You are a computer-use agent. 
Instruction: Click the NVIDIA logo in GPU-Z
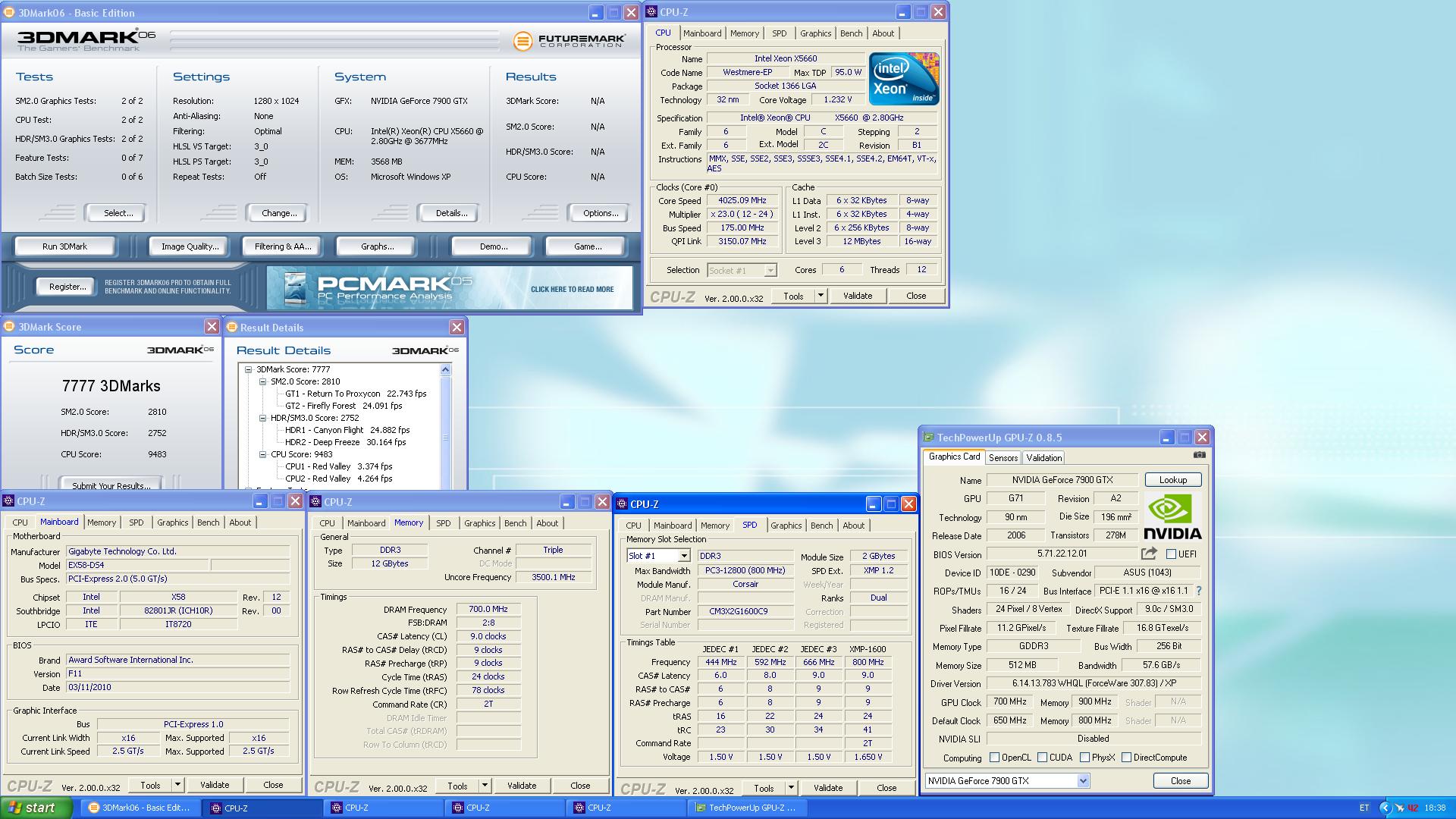click(x=1172, y=516)
